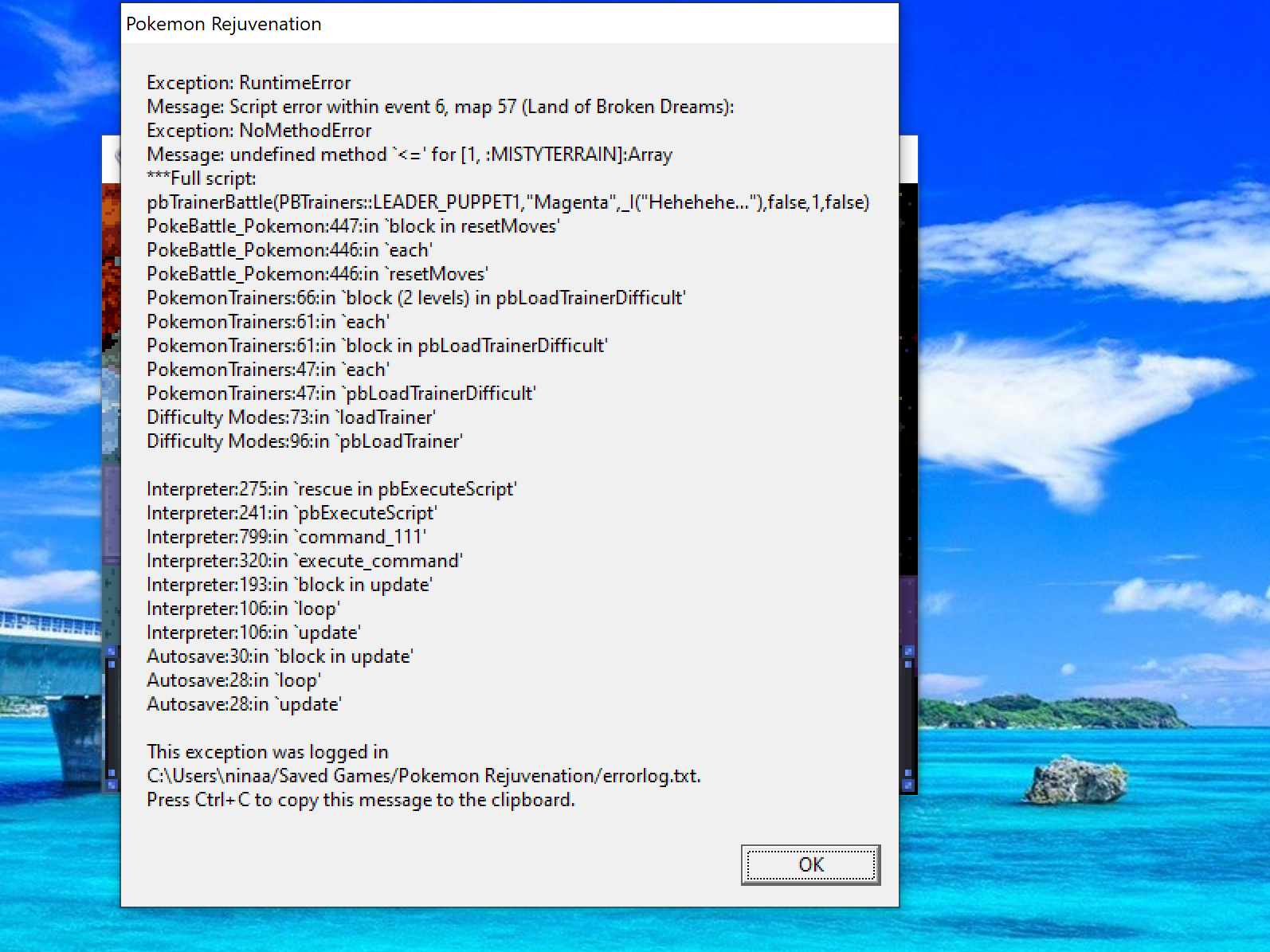Click 'Interpreter:241:in pbExecuteScript' line

click(292, 513)
